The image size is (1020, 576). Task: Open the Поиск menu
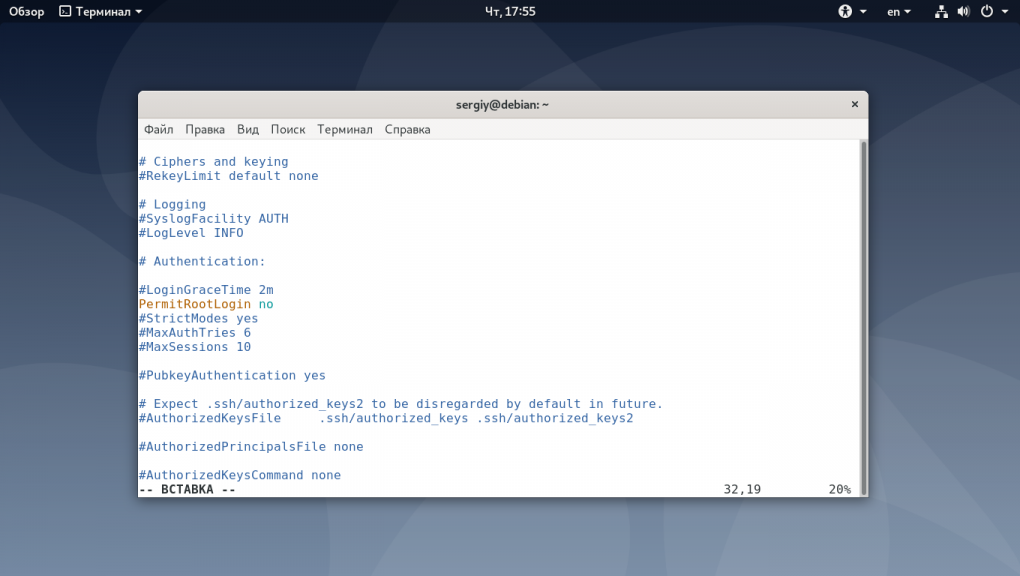[x=288, y=129]
